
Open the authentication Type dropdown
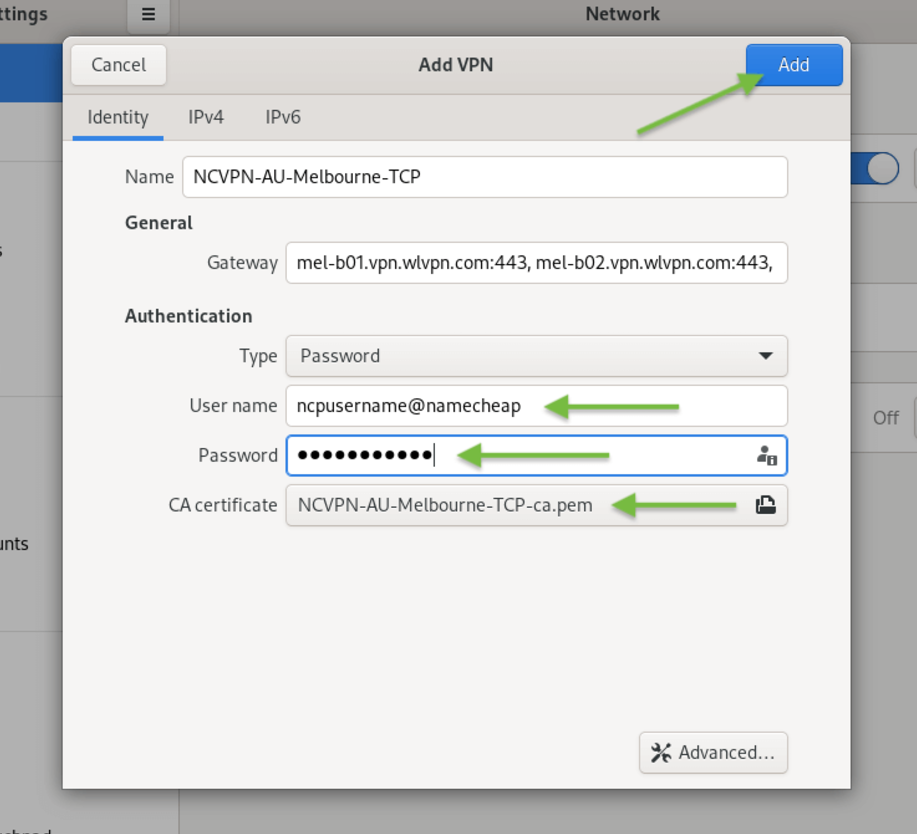click(x=536, y=356)
